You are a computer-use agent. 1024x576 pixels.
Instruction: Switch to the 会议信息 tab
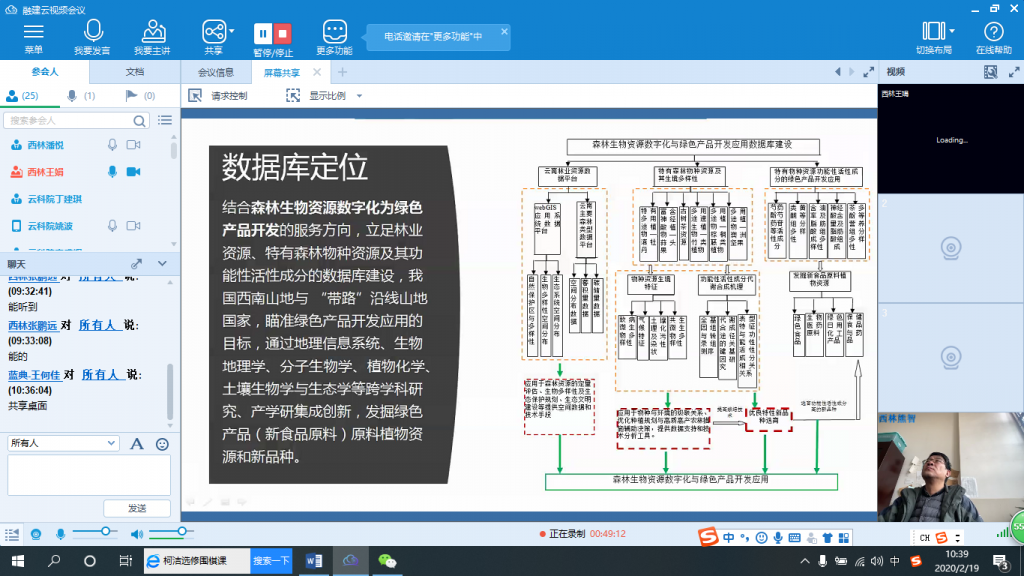coord(215,72)
